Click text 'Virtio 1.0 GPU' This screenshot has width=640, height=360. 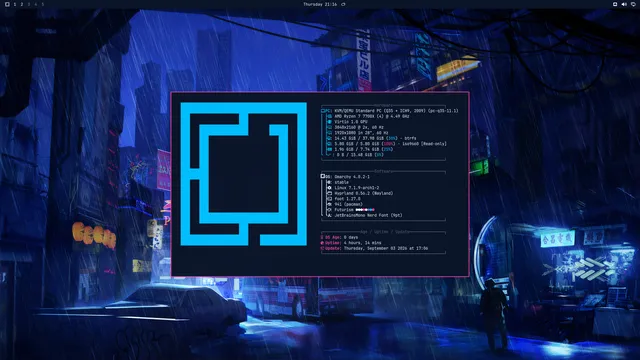point(351,122)
